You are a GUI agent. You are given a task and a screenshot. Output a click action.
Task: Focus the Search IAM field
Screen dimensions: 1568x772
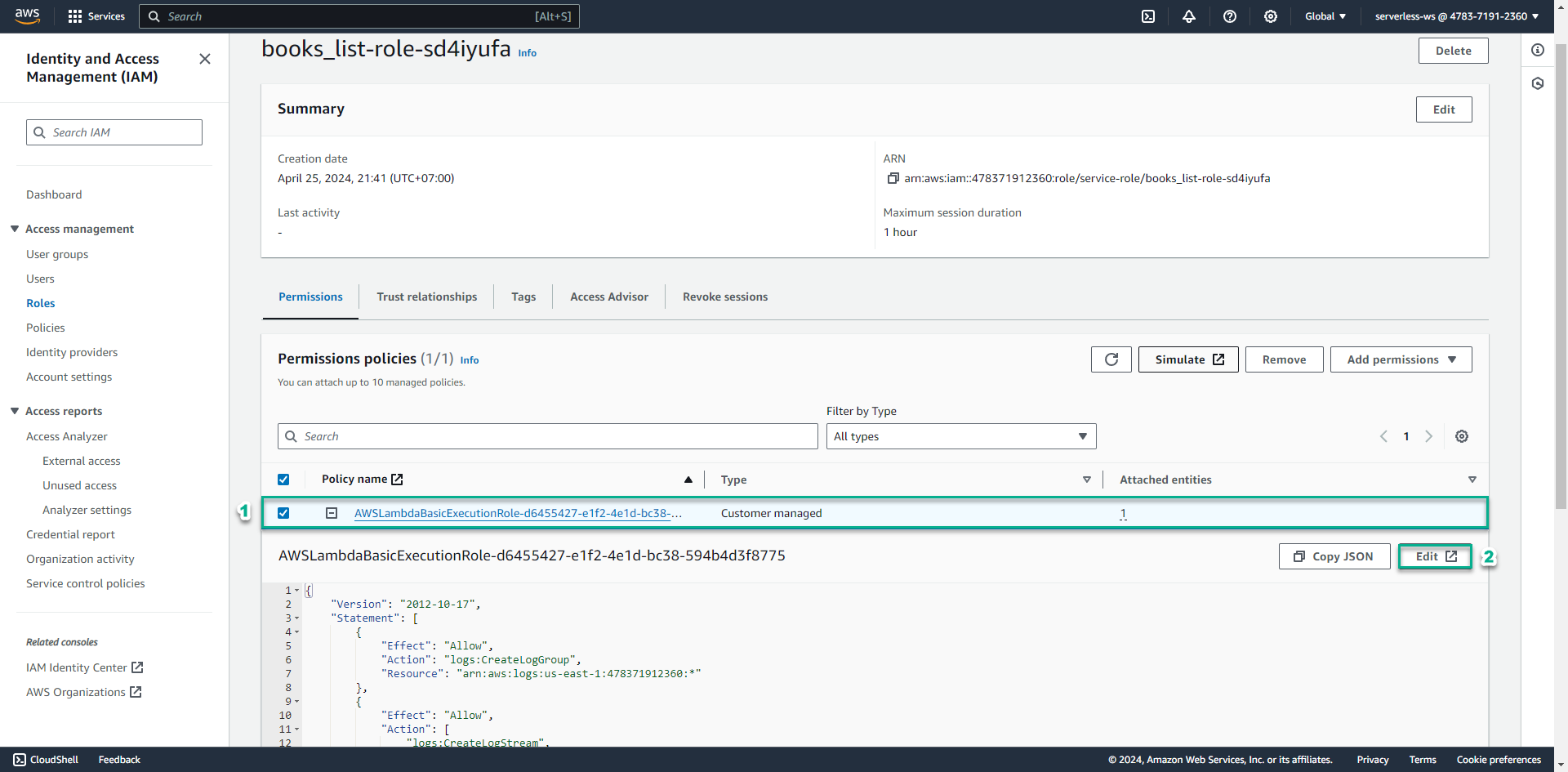point(114,132)
